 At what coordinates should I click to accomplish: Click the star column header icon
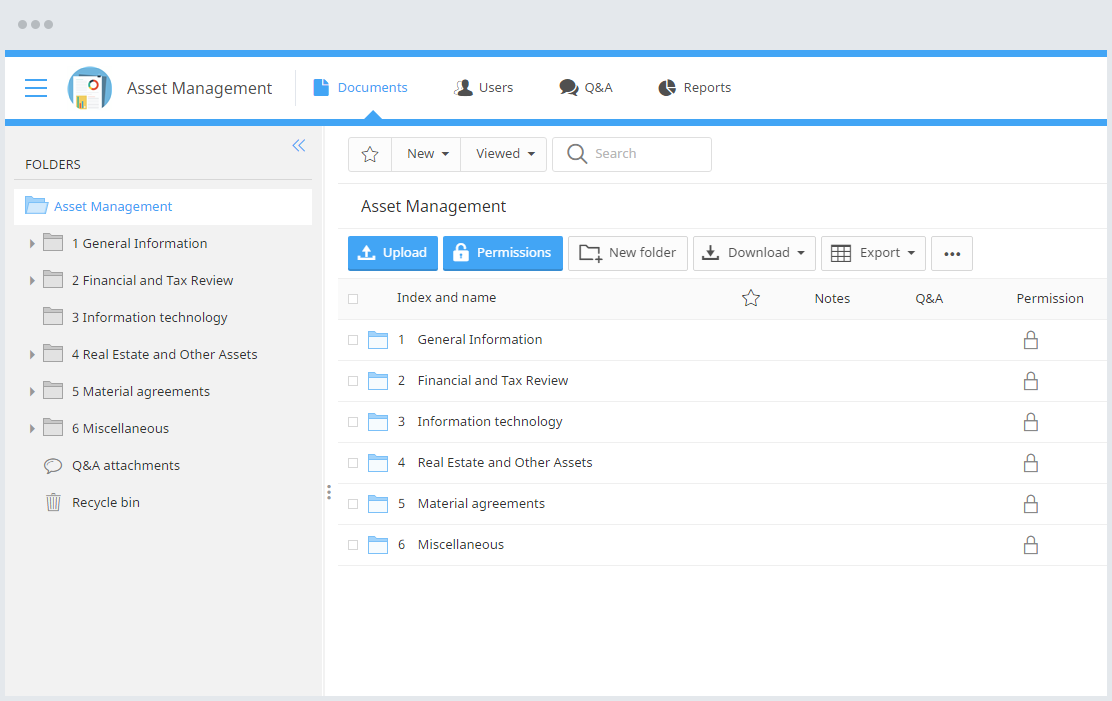751,298
